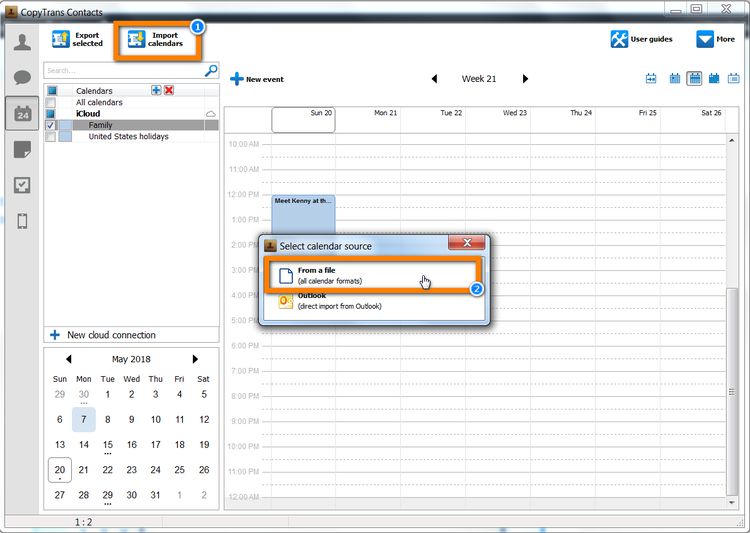Viewport: 750px width, 533px height.
Task: Create a New event
Action: (257, 79)
